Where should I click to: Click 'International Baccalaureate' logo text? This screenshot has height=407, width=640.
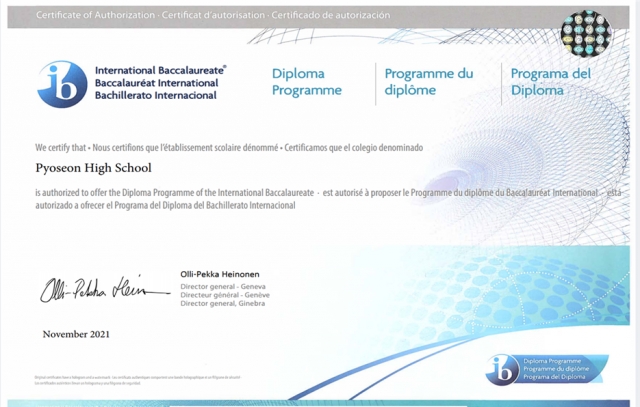(x=160, y=70)
